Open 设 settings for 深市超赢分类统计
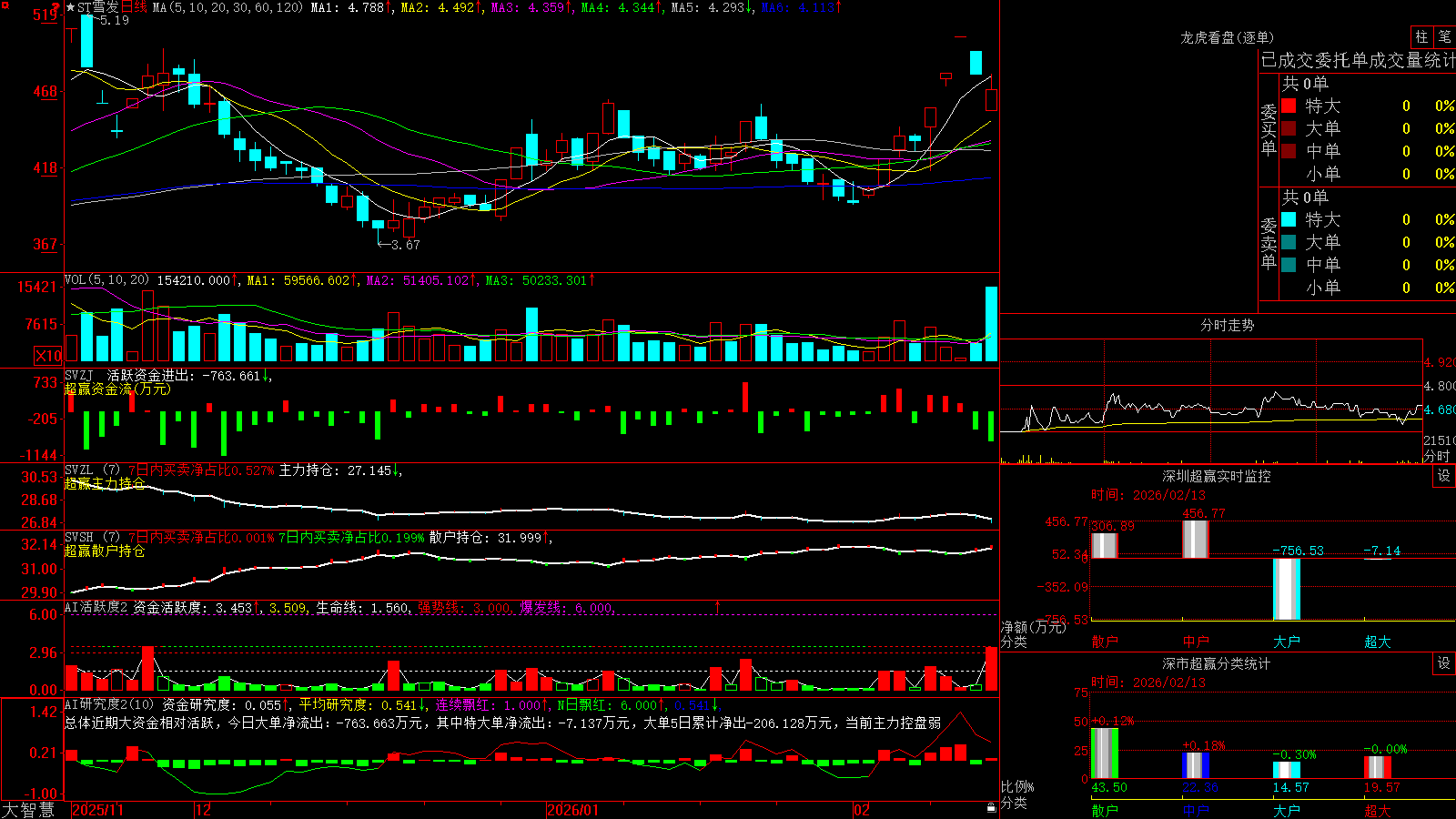 tap(1444, 663)
